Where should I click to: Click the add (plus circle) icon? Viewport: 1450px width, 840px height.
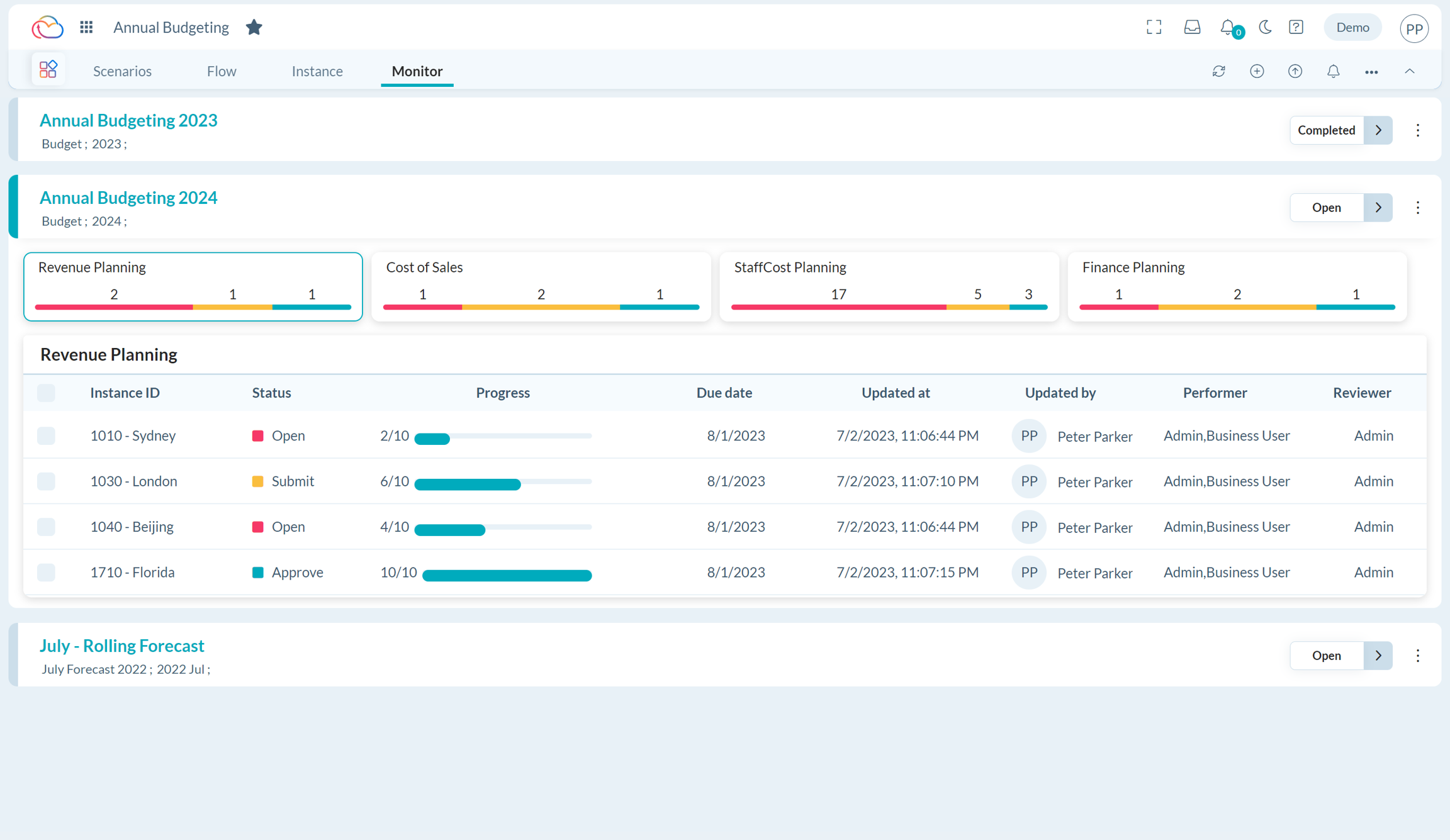1257,71
